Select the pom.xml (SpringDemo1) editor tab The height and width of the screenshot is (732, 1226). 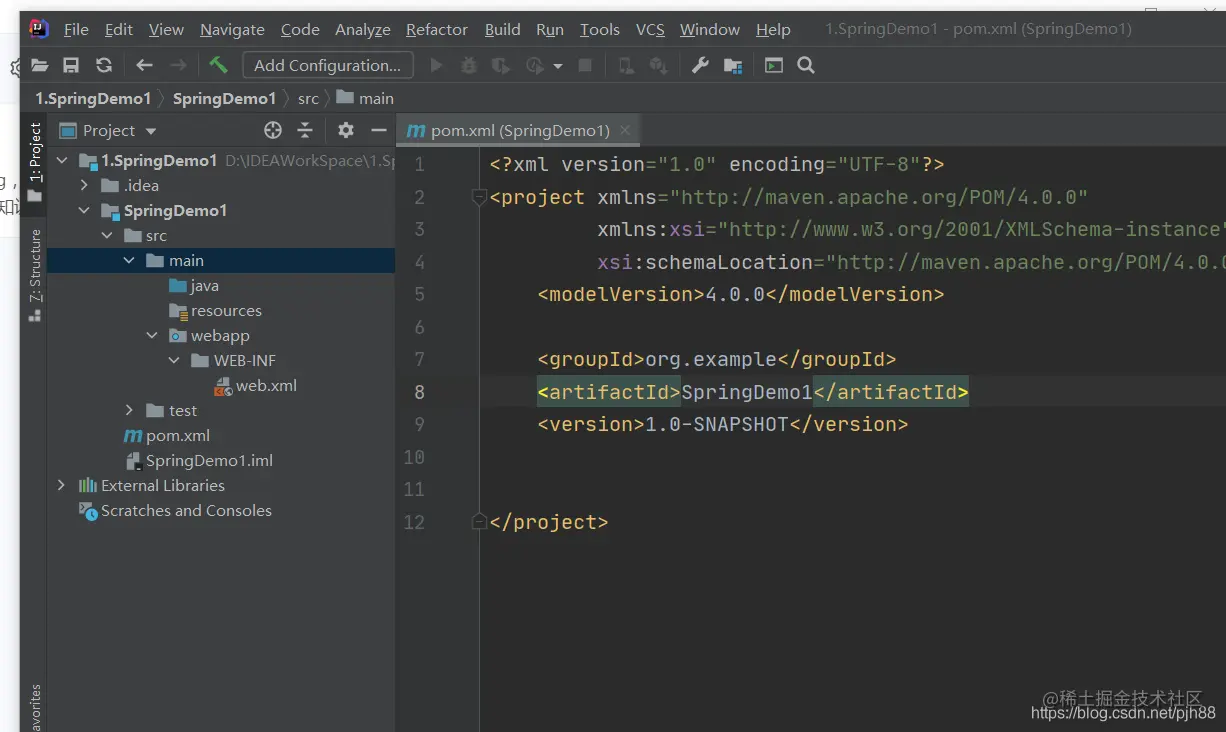coord(520,130)
